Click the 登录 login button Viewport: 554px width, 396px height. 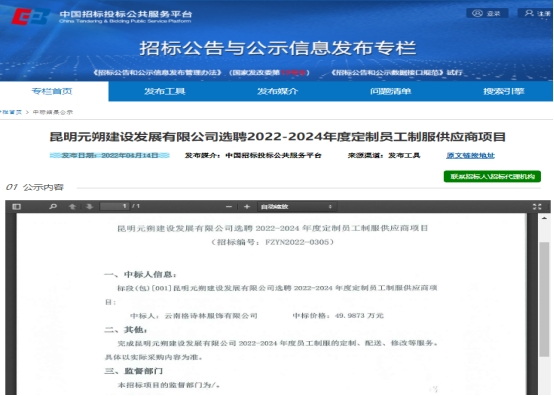487,13
